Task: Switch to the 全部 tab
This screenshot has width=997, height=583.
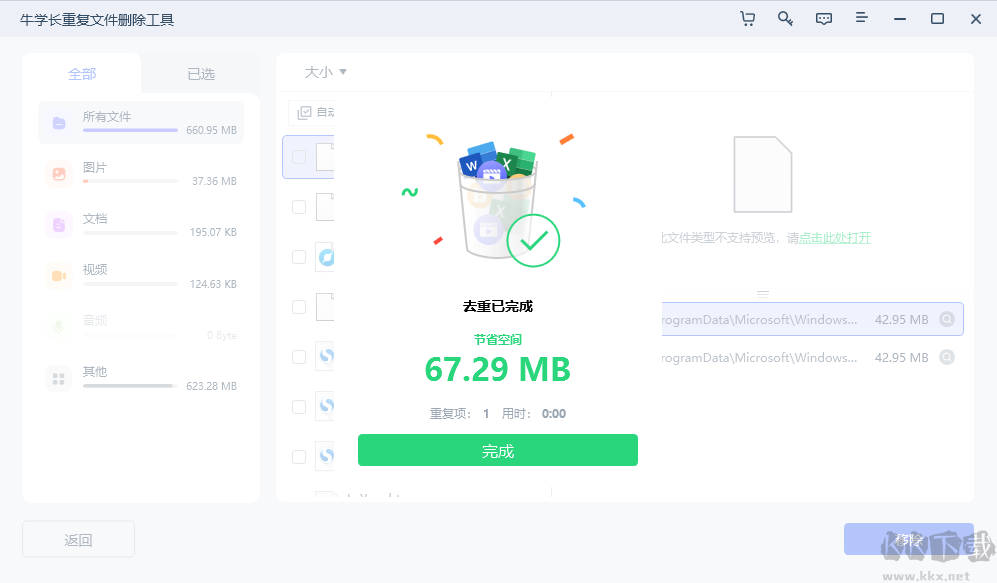Action: click(x=82, y=72)
